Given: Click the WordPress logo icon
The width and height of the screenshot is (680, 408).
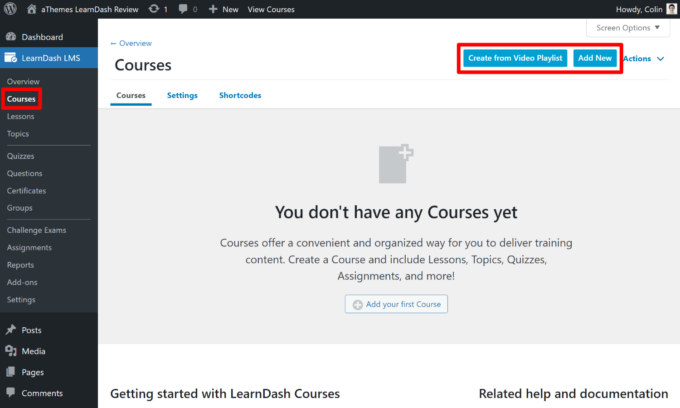Looking at the screenshot, I should coord(10,9).
